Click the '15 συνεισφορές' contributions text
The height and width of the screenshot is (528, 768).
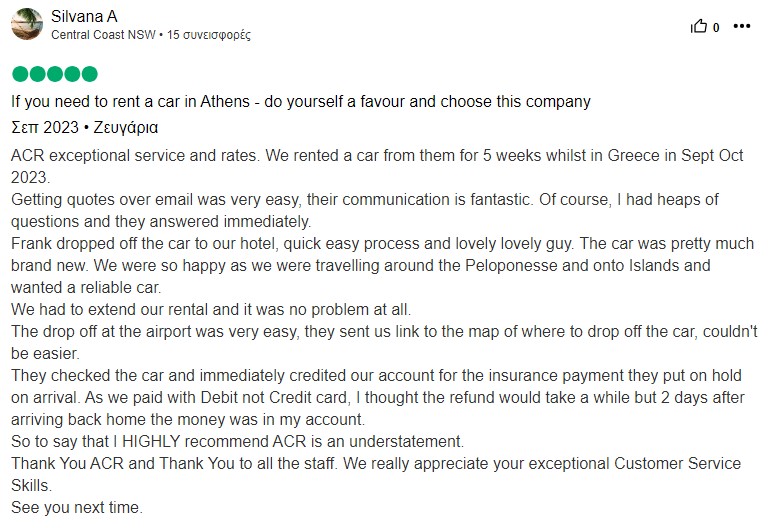(x=209, y=35)
